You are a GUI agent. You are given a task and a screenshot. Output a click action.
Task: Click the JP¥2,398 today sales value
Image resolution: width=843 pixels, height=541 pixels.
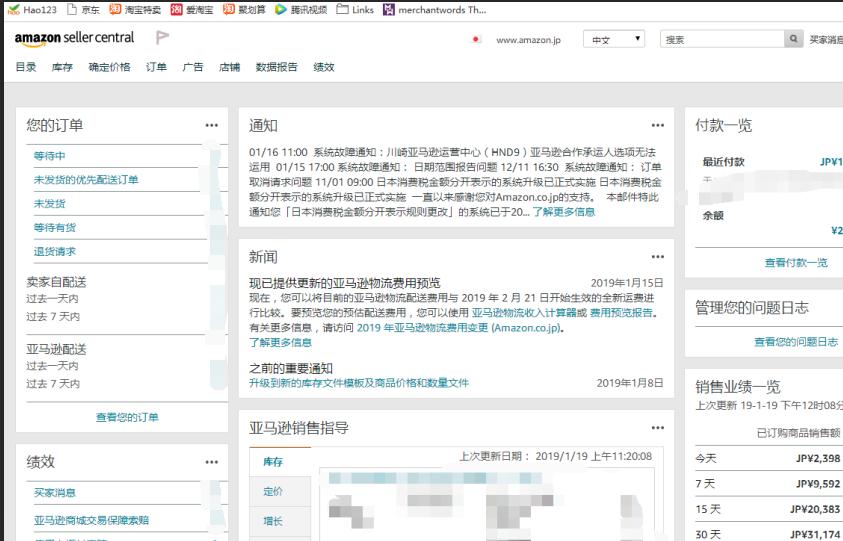tap(818, 459)
